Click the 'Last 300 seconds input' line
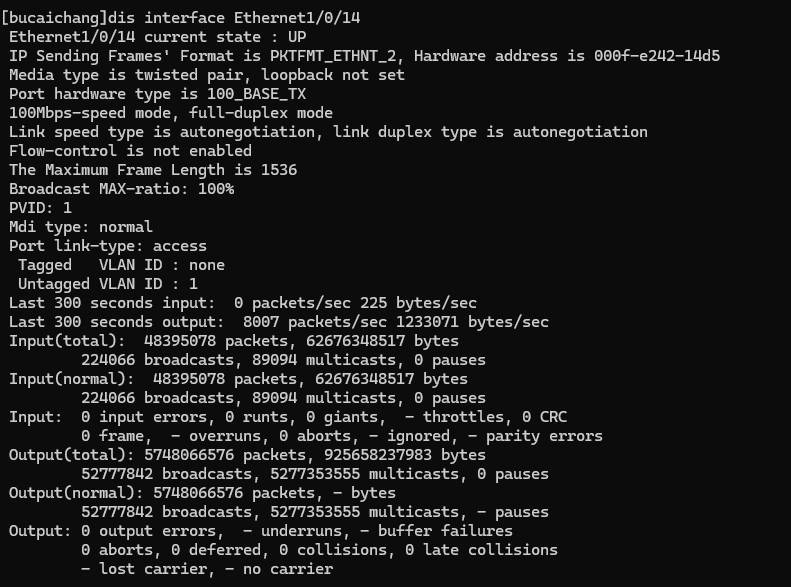The image size is (791, 587). coord(242,303)
